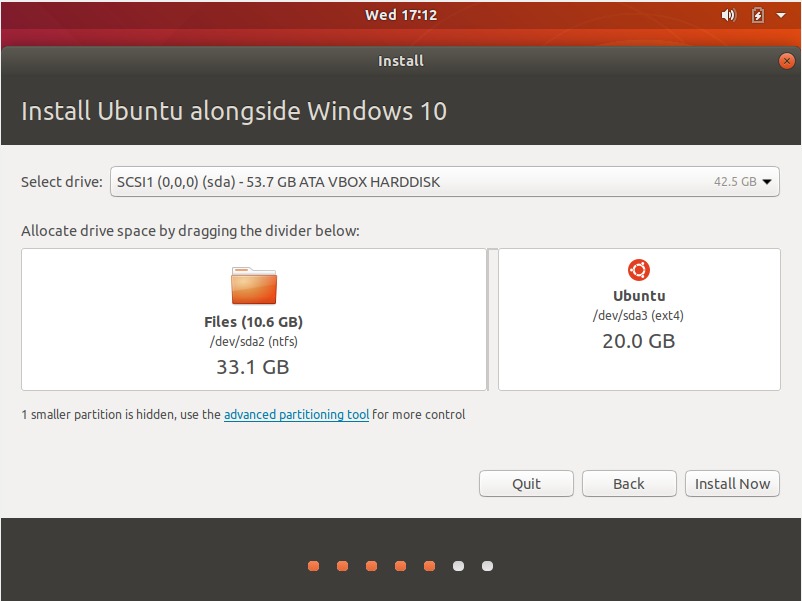
Task: Open the Wed 17:12 clock menu
Action: 400,15
